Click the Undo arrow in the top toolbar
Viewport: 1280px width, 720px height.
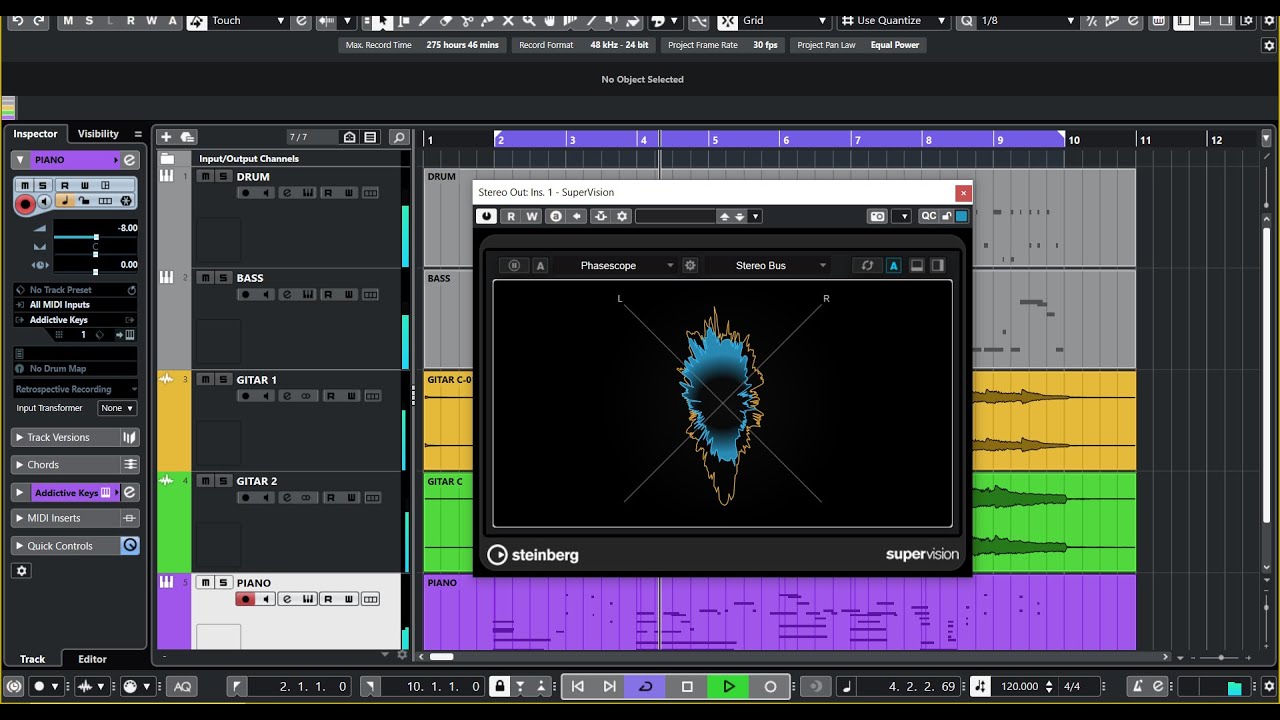click(17, 20)
